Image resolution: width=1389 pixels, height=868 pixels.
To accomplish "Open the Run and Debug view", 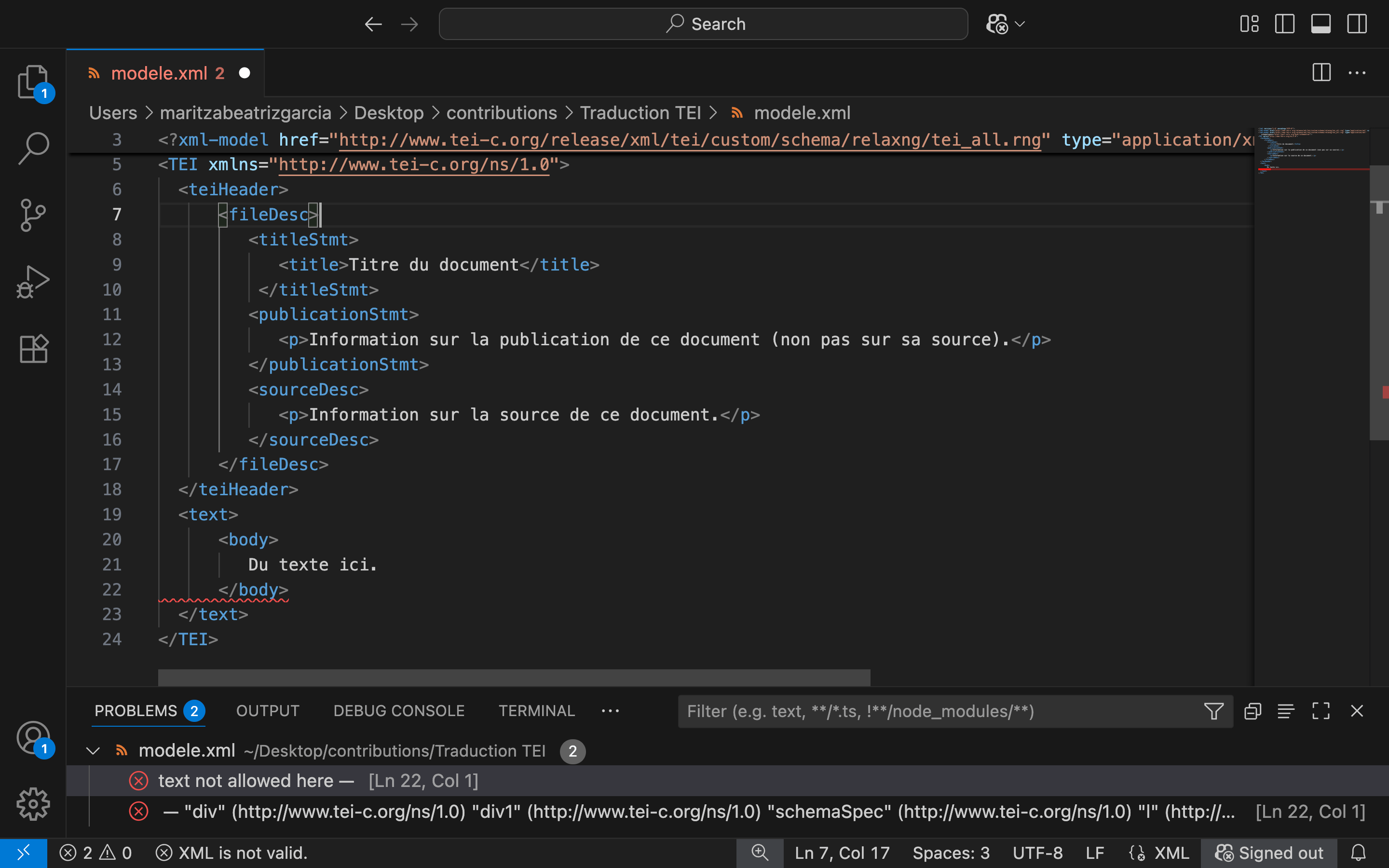I will click(33, 281).
